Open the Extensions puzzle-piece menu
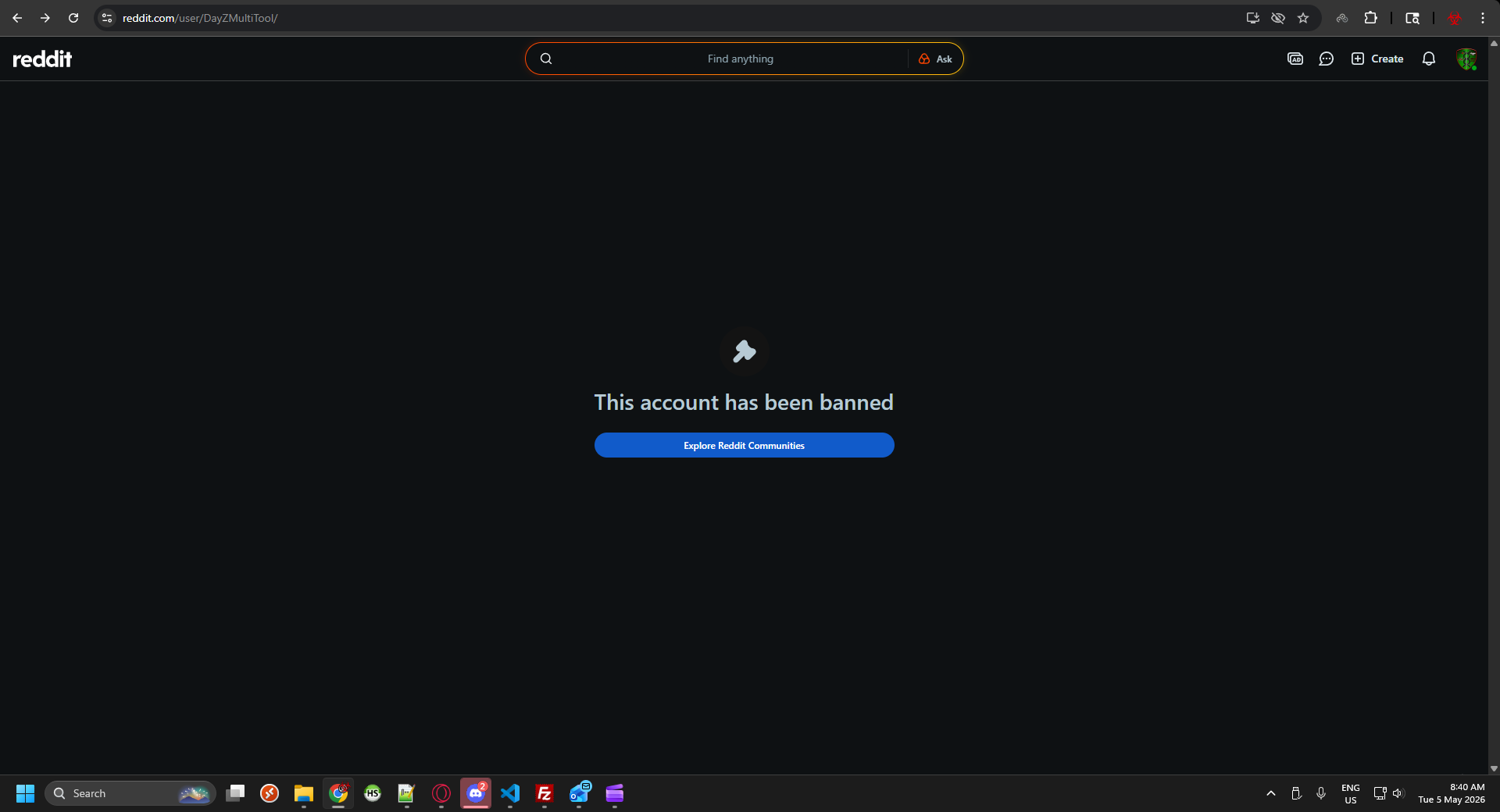 1370,18
